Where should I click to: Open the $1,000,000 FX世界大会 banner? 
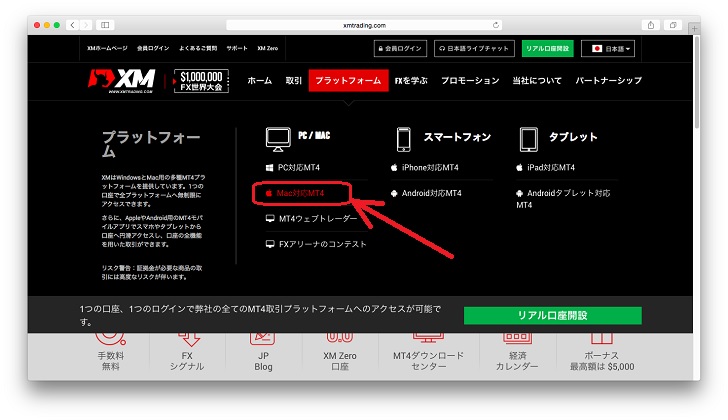pos(201,81)
